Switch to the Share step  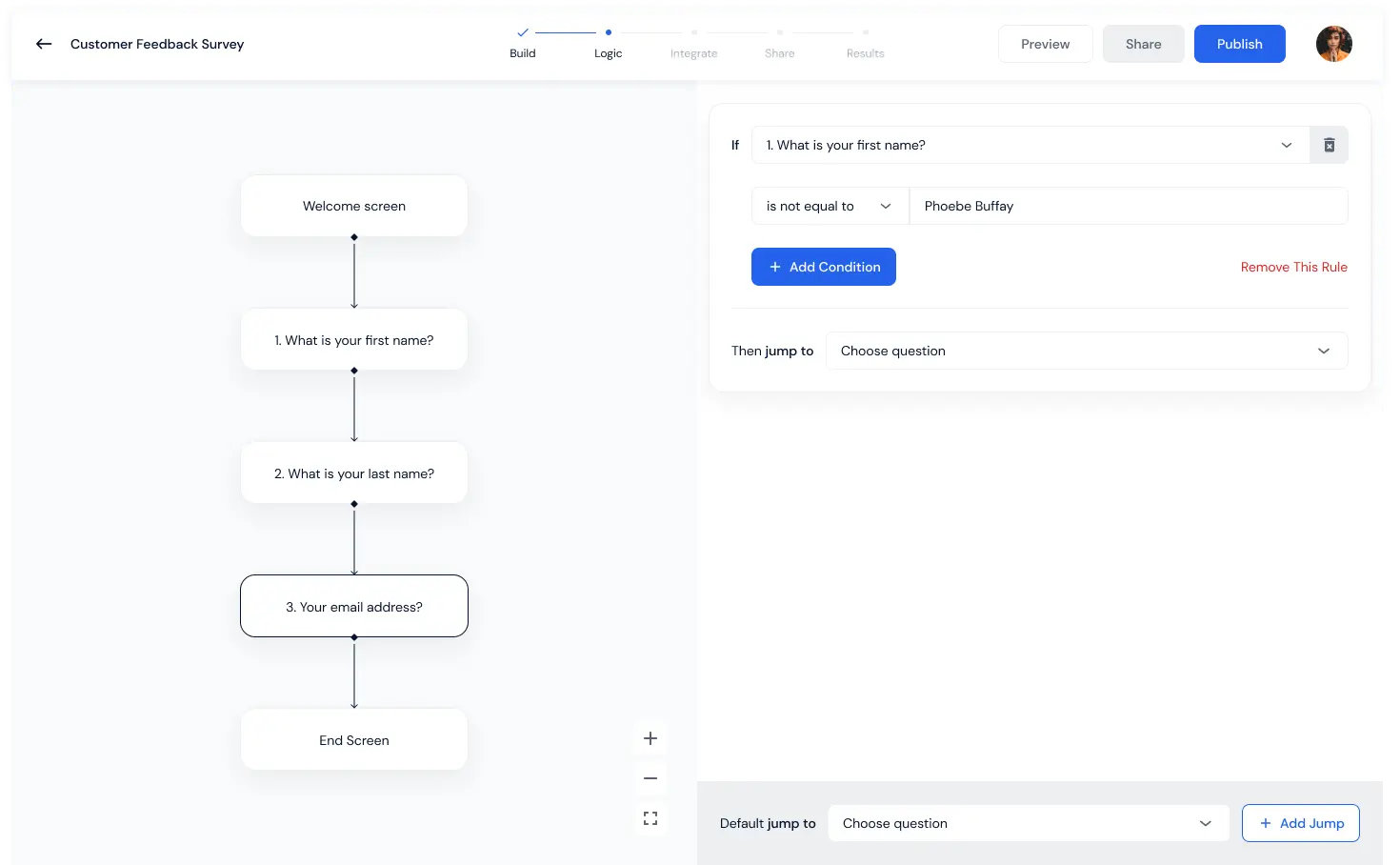pyautogui.click(x=779, y=53)
